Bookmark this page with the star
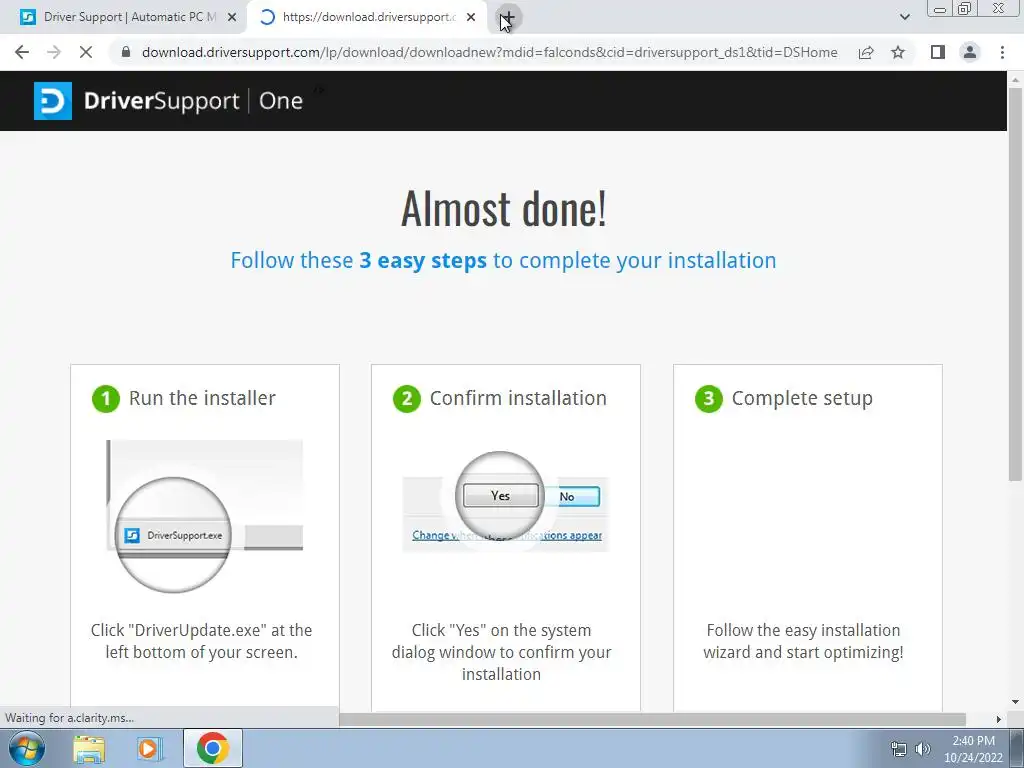1024x768 pixels. coord(898,52)
